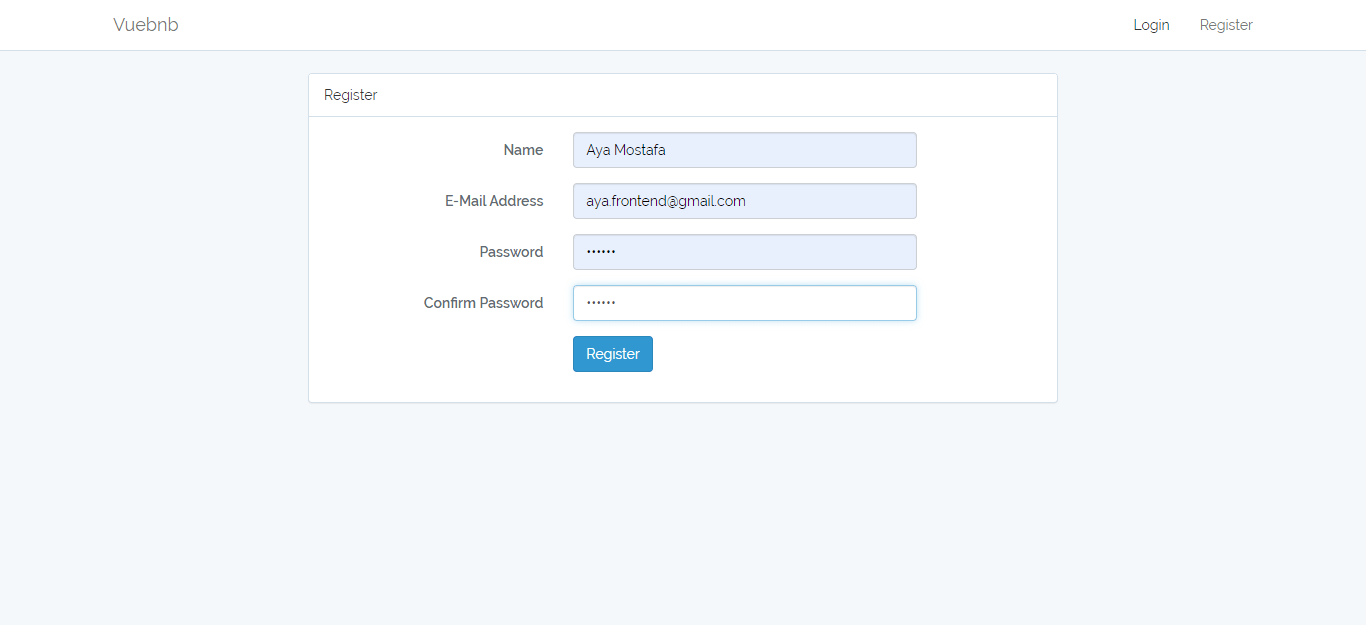Viewport: 1366px width, 625px height.
Task: Focus the Confirm Password field
Action: tap(744, 303)
